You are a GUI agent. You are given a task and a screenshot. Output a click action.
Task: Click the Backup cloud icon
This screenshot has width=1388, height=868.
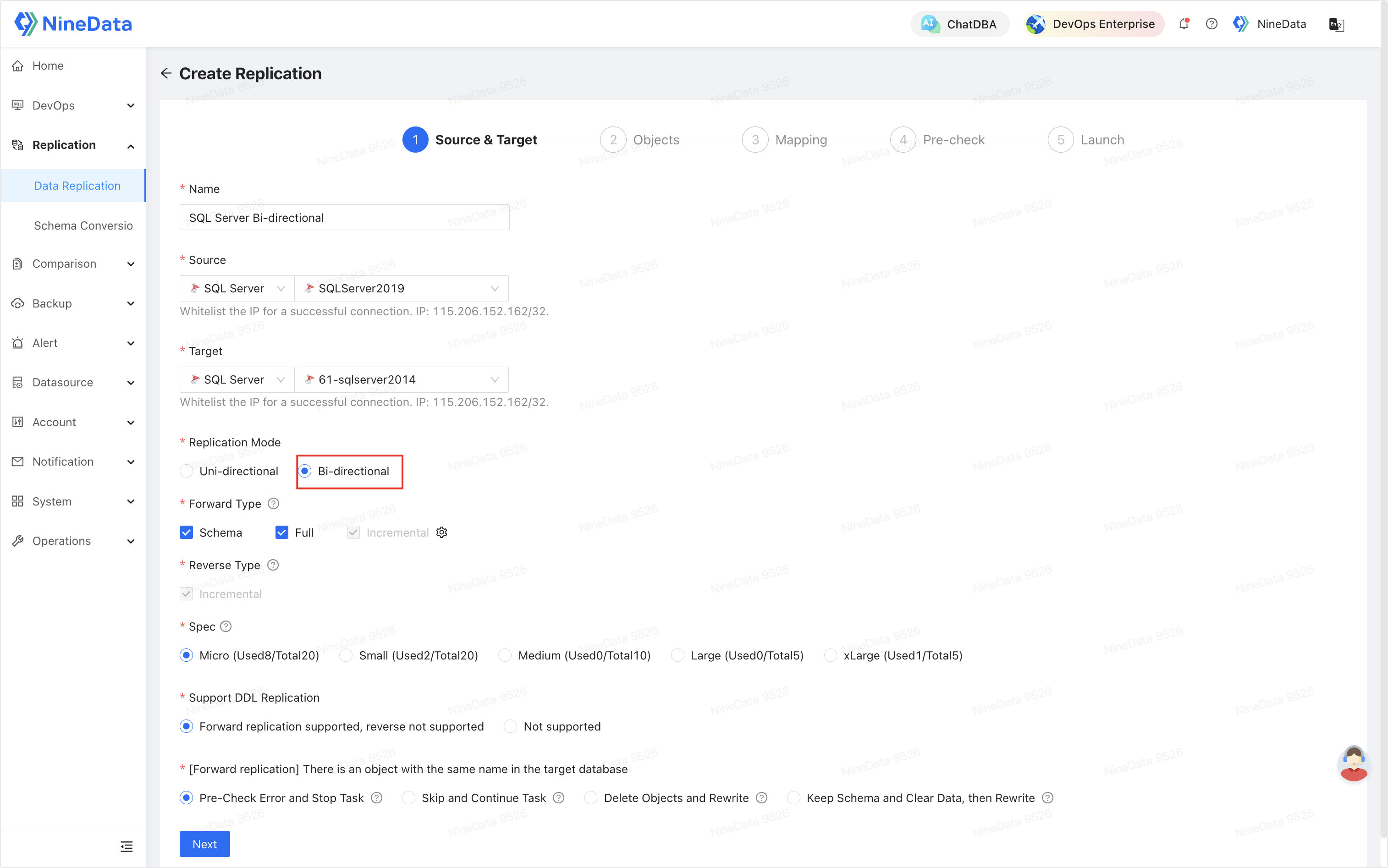coord(18,304)
